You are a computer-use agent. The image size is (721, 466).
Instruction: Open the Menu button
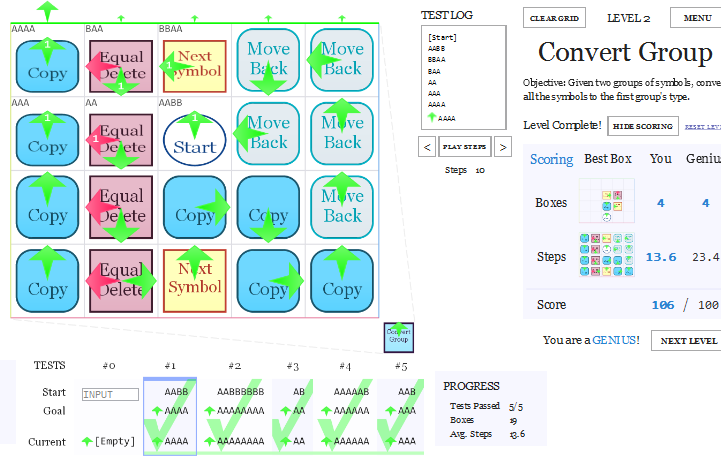click(x=696, y=18)
